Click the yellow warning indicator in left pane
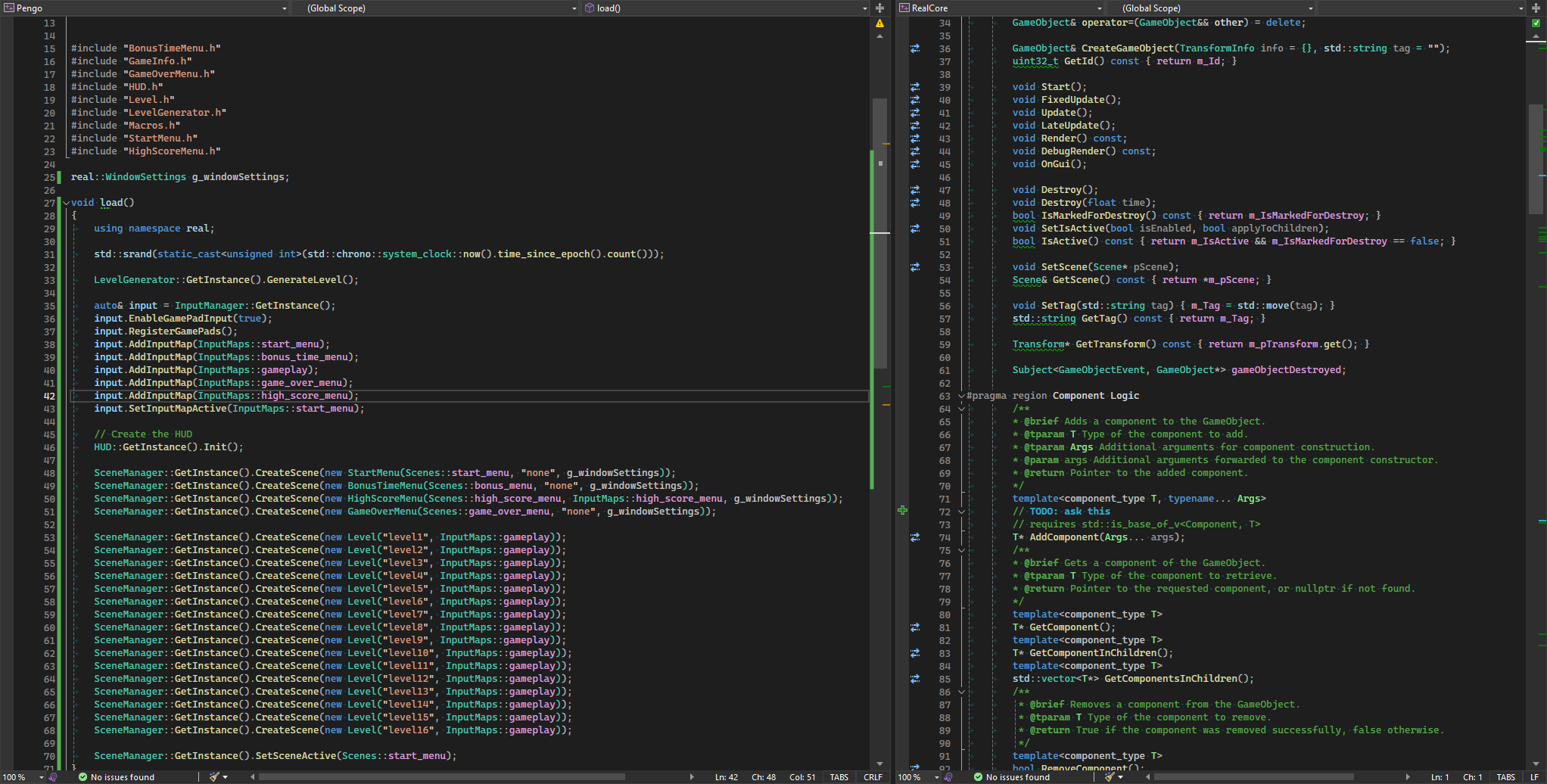Viewport: 1547px width, 784px height. [879, 23]
